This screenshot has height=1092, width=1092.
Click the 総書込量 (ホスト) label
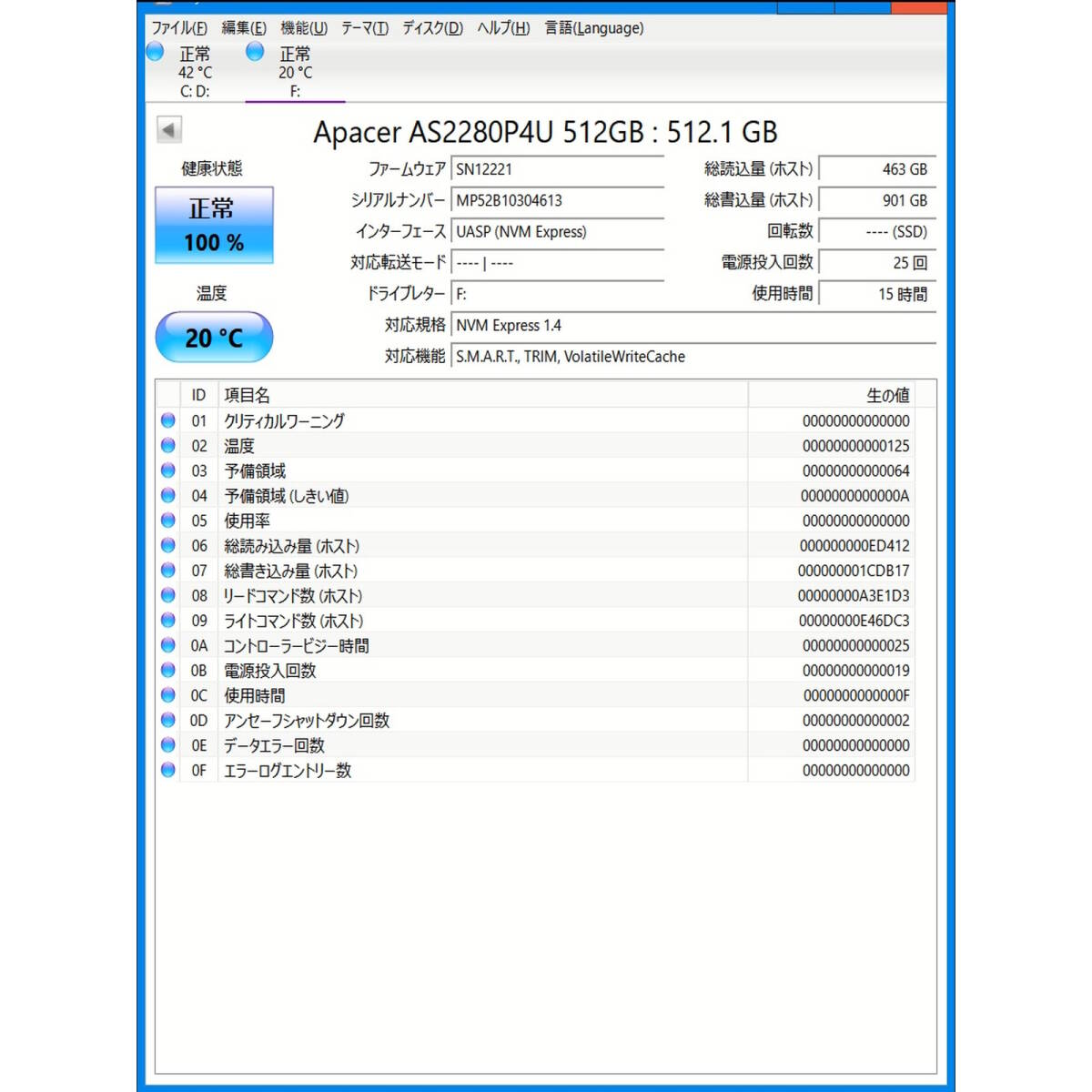(759, 200)
